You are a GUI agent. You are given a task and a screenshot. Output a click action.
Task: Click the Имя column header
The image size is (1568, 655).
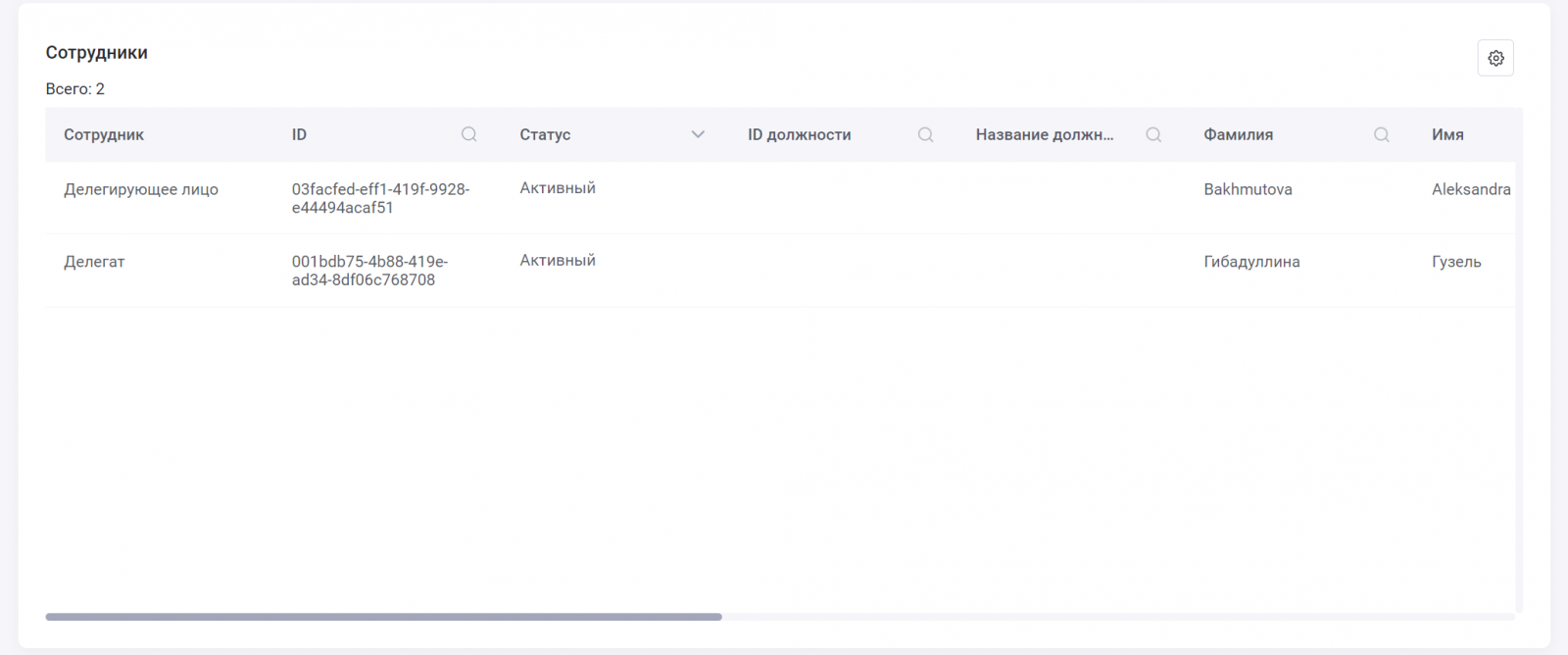pyautogui.click(x=1447, y=134)
